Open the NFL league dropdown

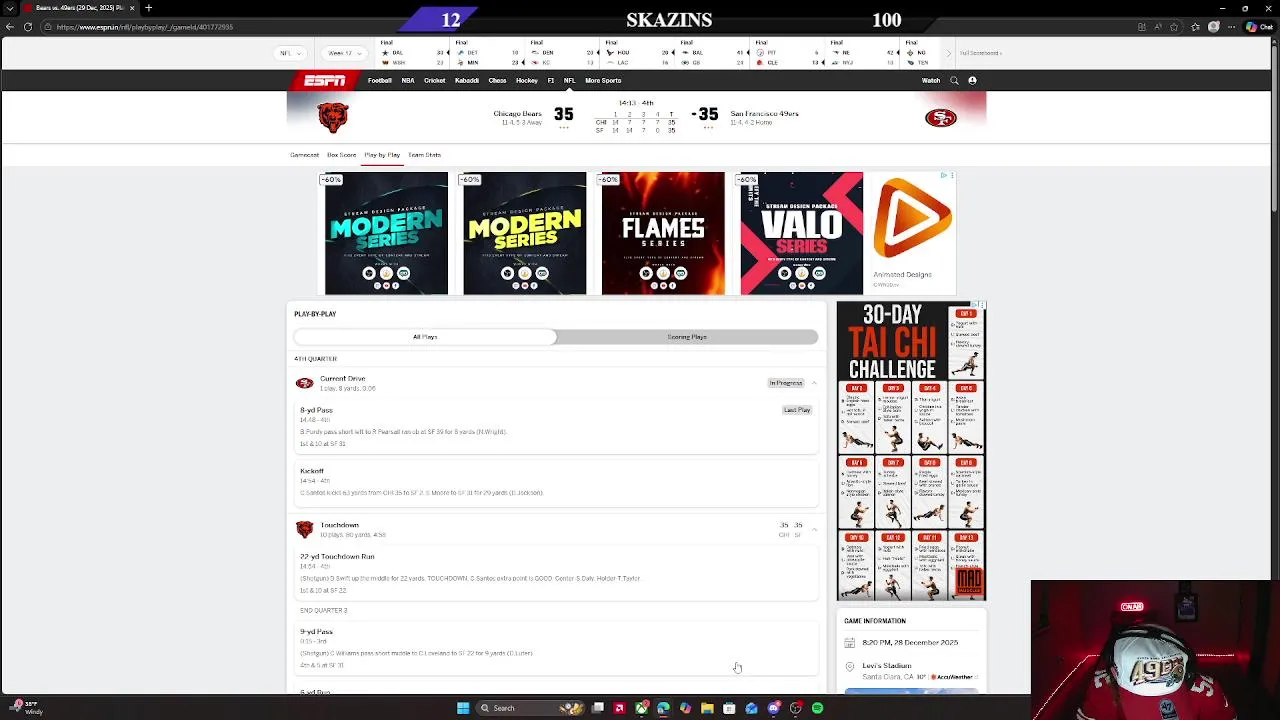point(290,53)
